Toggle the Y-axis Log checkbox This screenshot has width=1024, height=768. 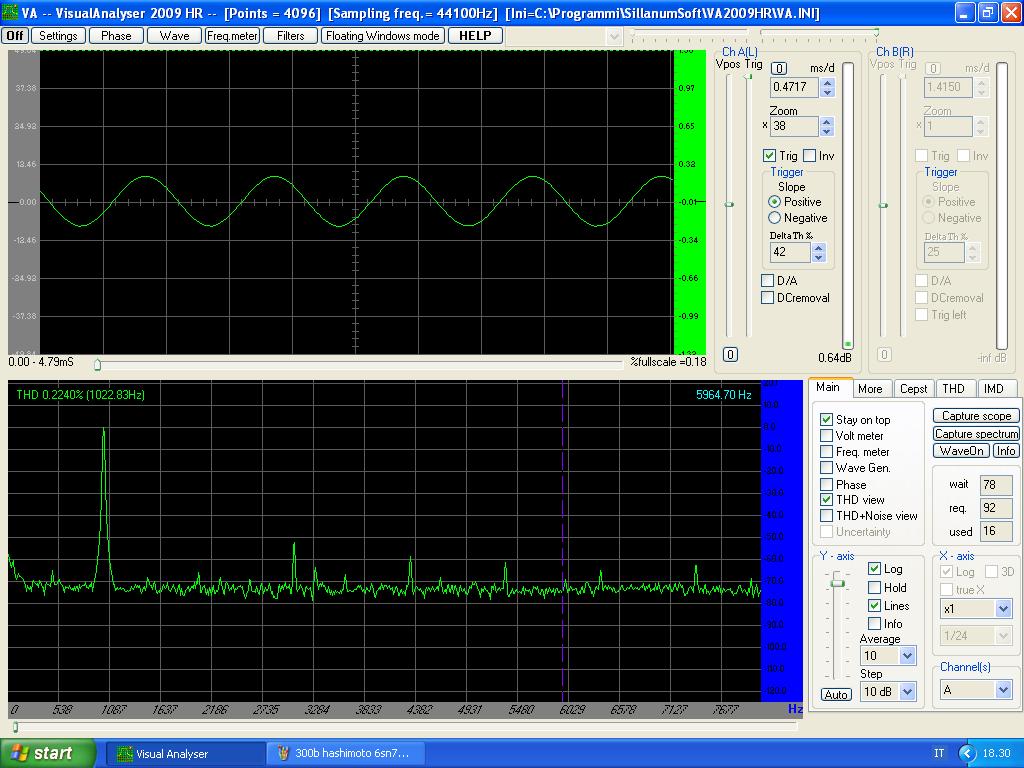pos(874,569)
